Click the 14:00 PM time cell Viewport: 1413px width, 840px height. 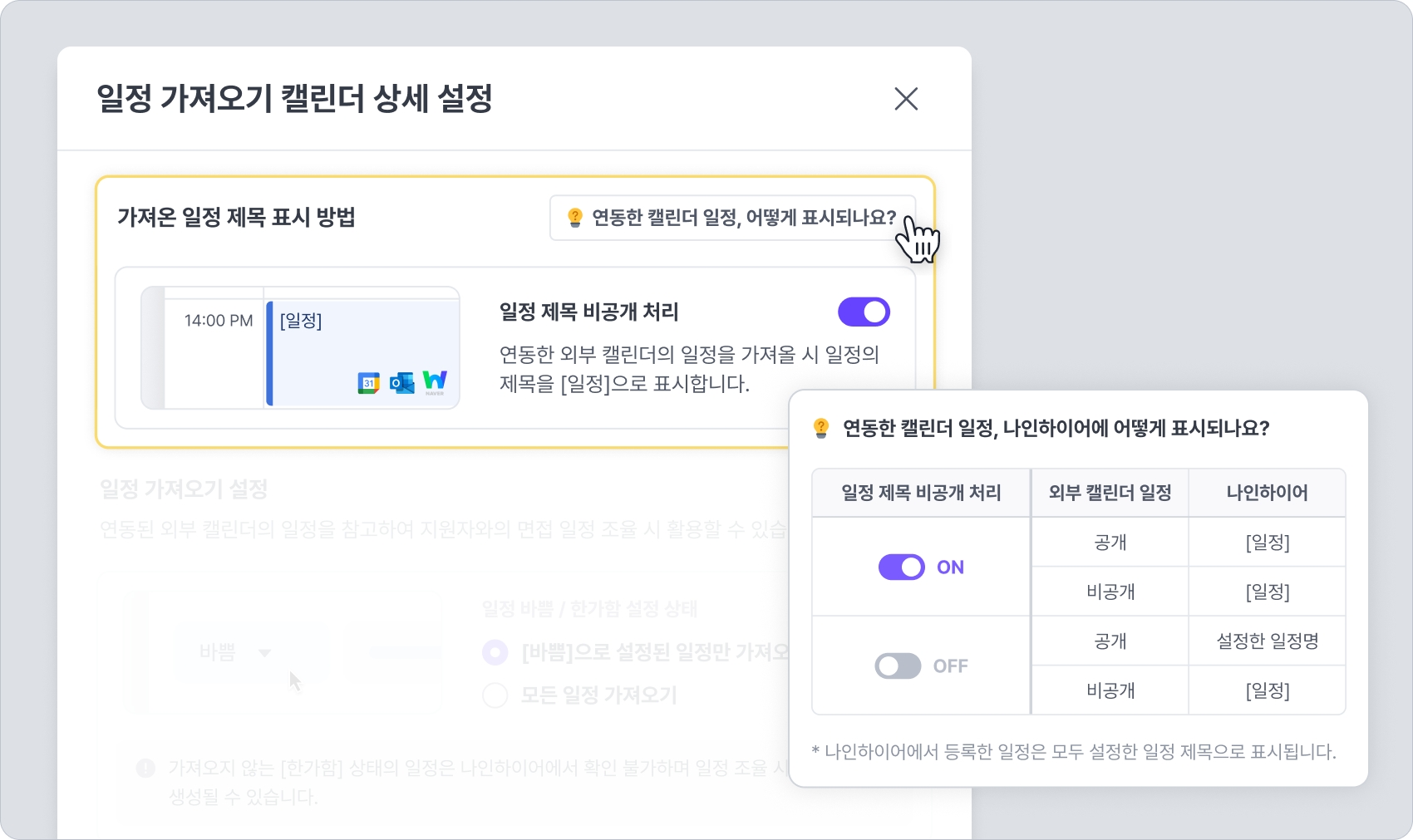(218, 321)
